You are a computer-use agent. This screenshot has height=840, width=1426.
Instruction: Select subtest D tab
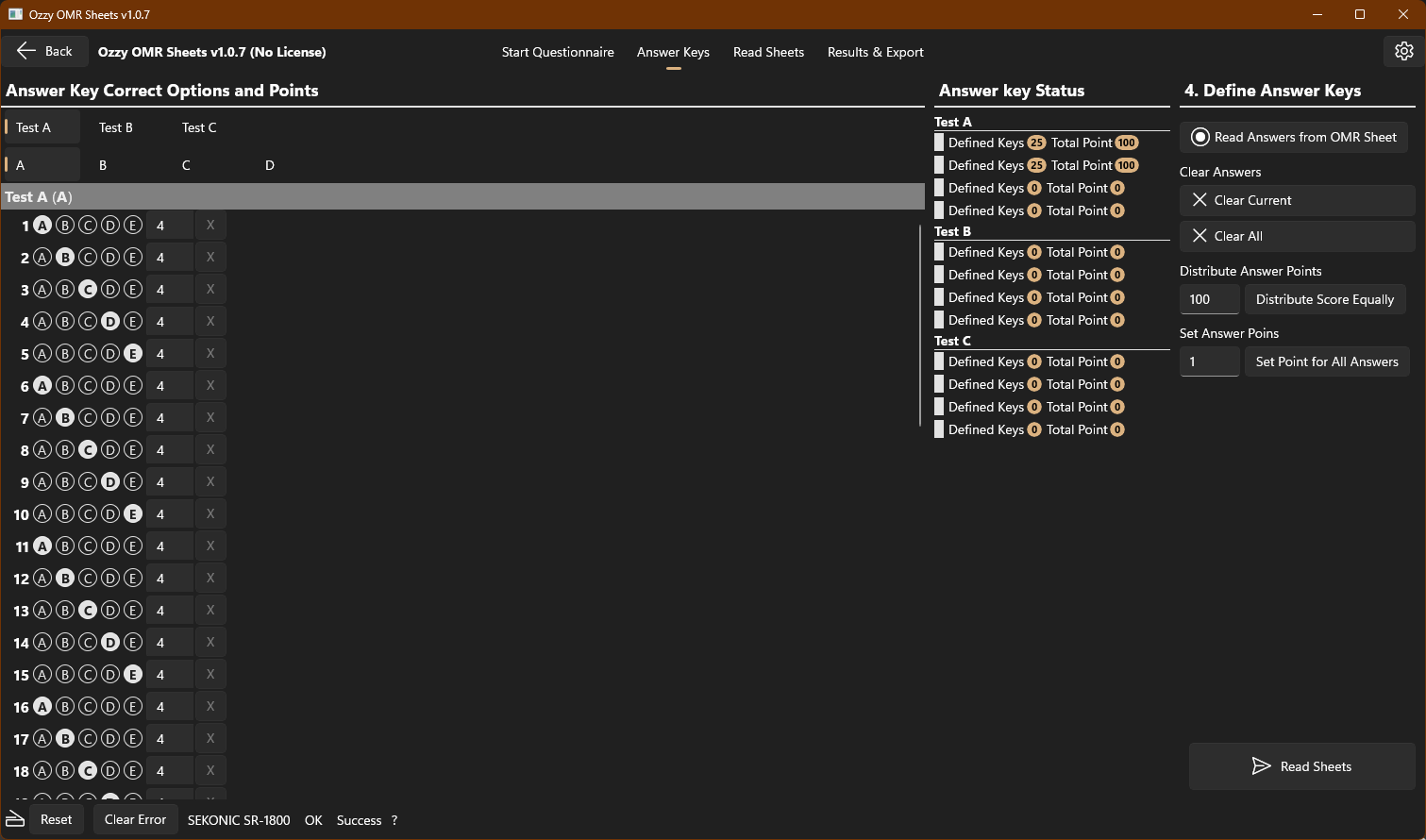(x=269, y=165)
